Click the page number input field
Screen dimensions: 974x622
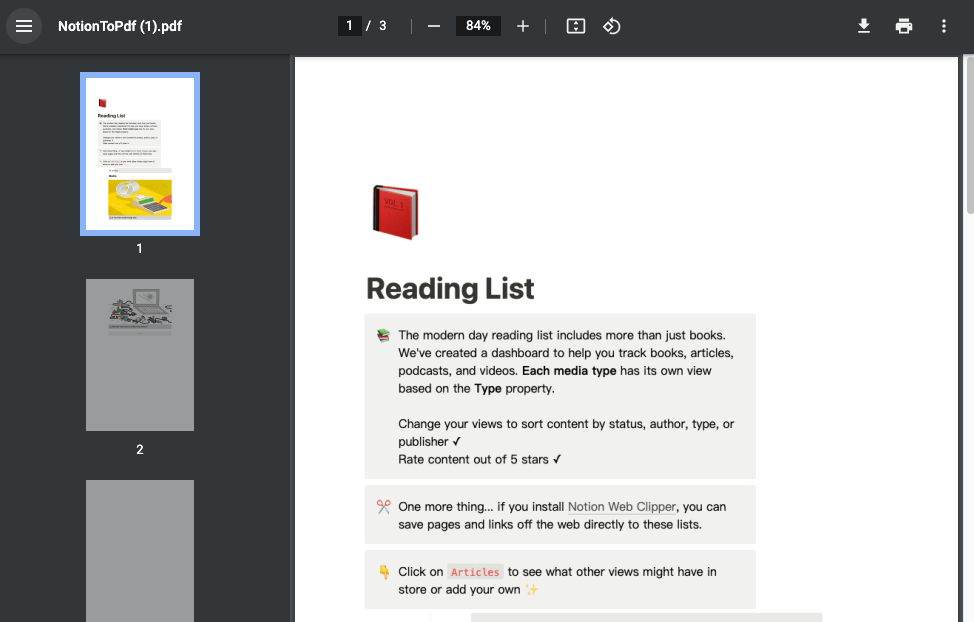[349, 25]
